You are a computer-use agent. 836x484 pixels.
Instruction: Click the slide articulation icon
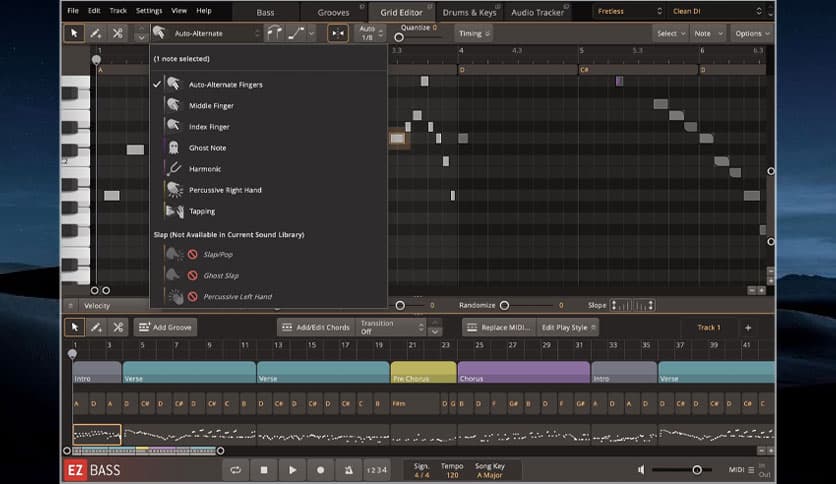(x=296, y=33)
